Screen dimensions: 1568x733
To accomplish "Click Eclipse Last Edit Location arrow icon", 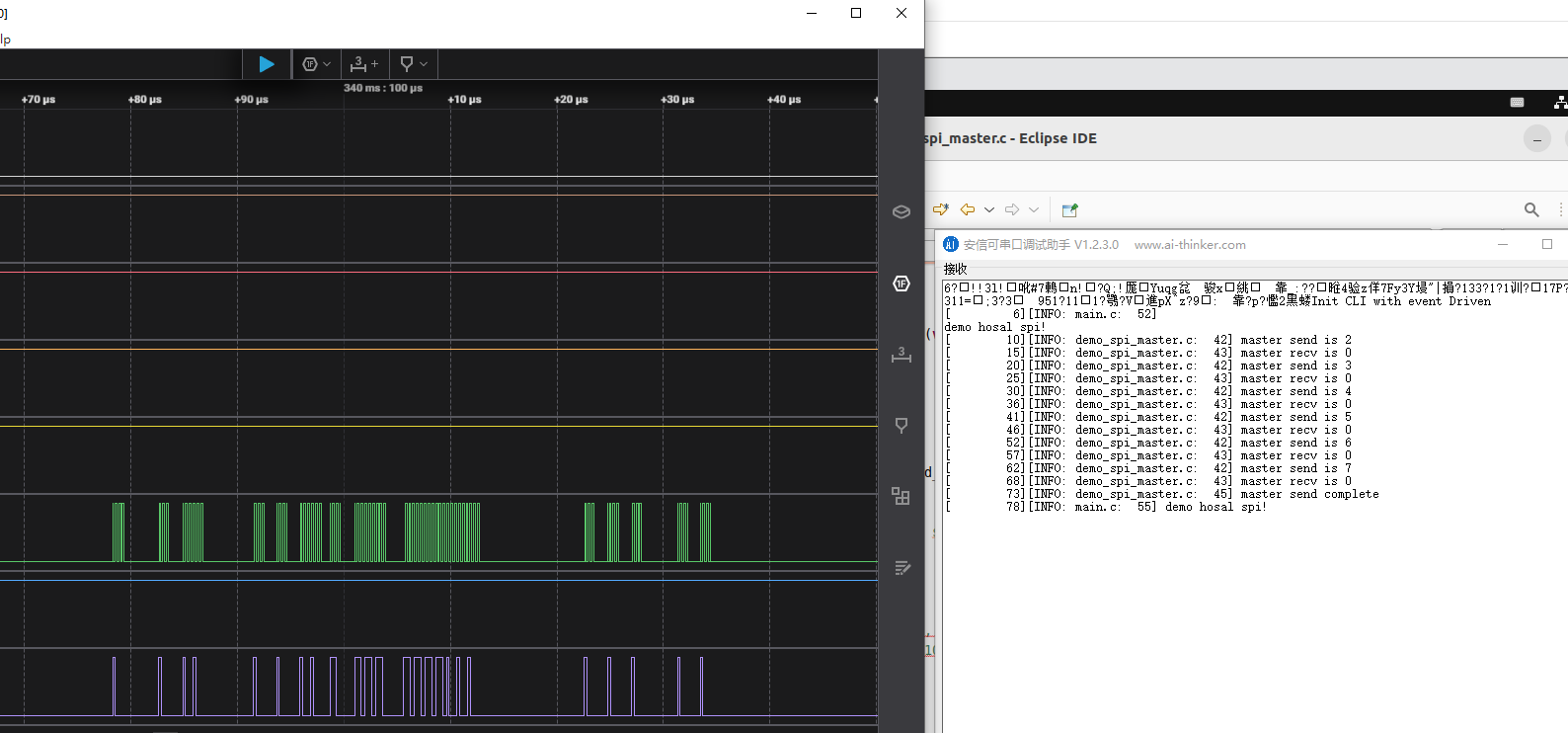I will [940, 209].
